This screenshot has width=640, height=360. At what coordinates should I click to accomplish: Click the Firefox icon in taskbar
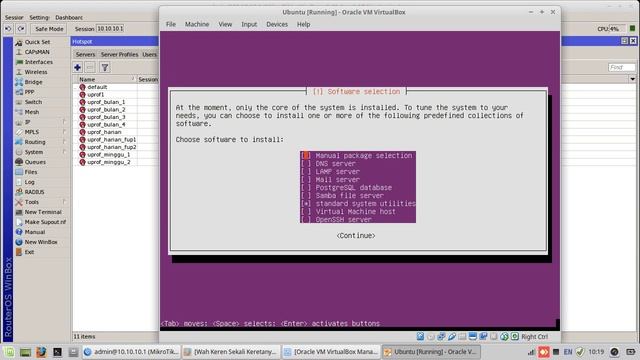(41, 352)
